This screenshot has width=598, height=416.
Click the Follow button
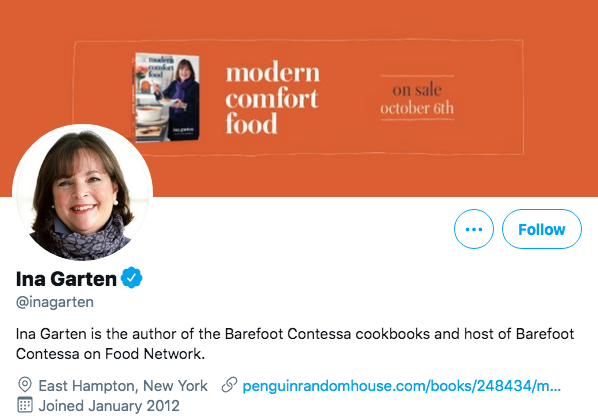pyautogui.click(x=542, y=229)
